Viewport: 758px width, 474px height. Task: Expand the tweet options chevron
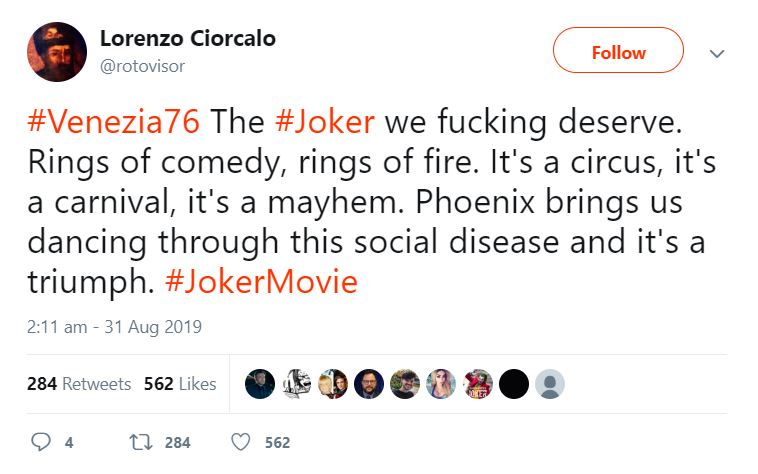[x=717, y=53]
